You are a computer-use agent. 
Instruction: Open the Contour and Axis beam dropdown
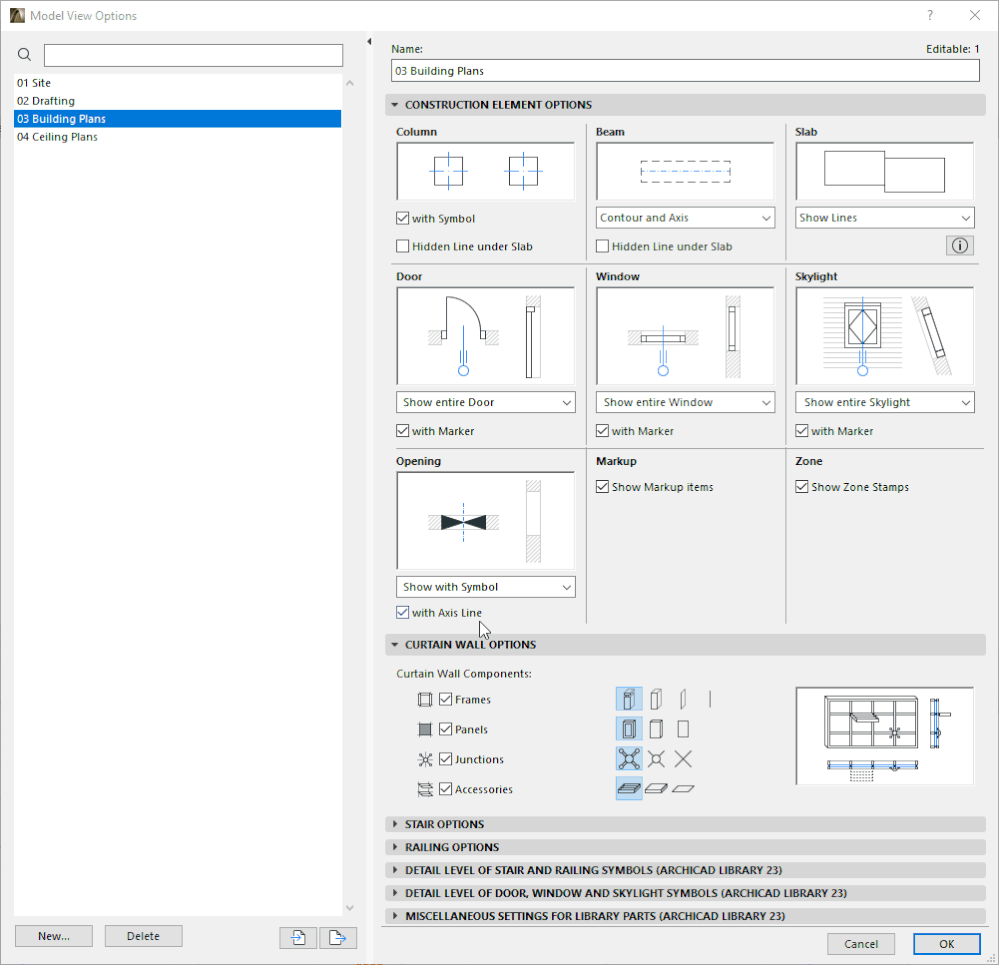(x=684, y=217)
